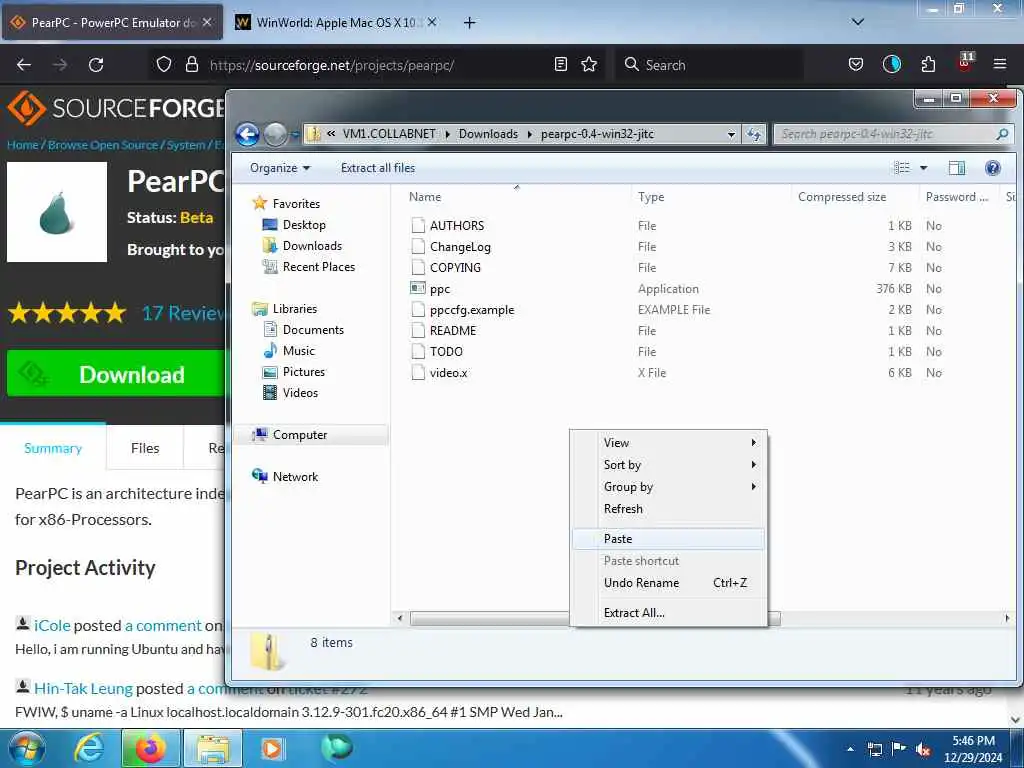Select Undo Rename in context menu
The height and width of the screenshot is (768, 1024).
(668, 583)
